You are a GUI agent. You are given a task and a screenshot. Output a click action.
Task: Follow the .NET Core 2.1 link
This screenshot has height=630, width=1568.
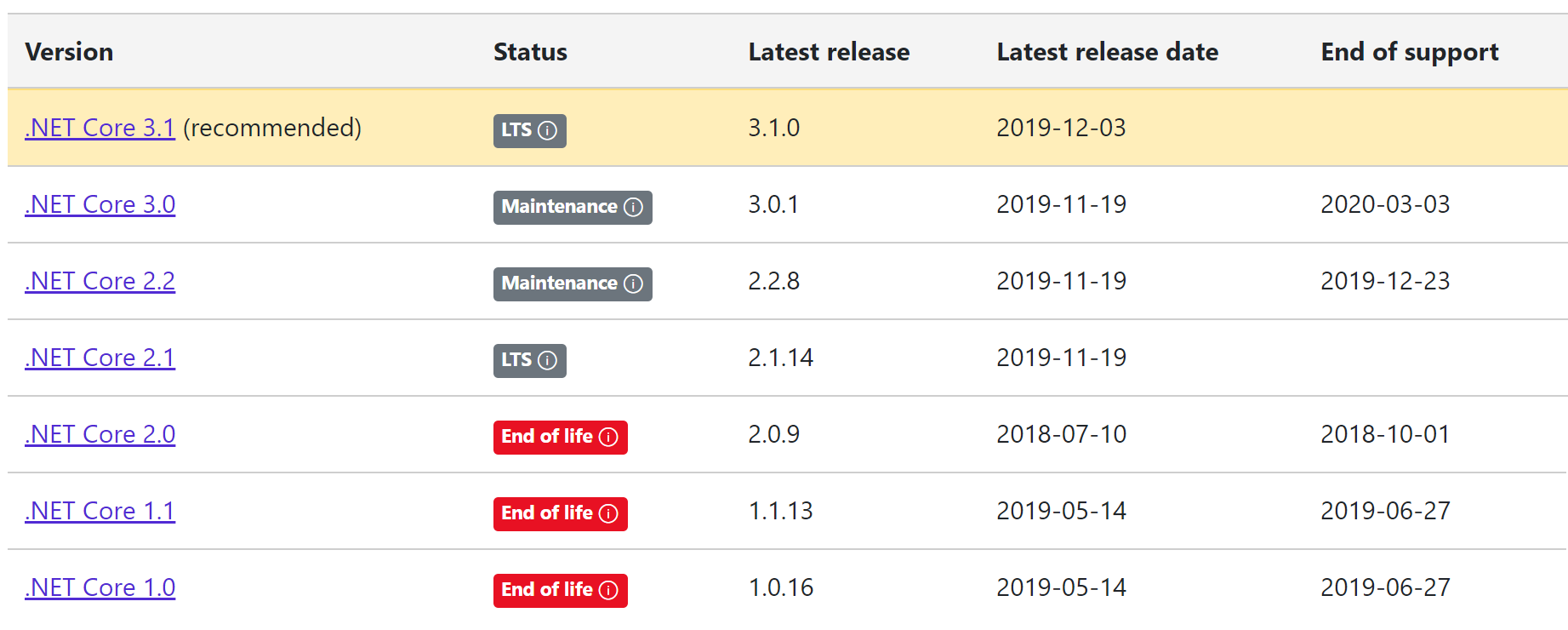[x=100, y=358]
